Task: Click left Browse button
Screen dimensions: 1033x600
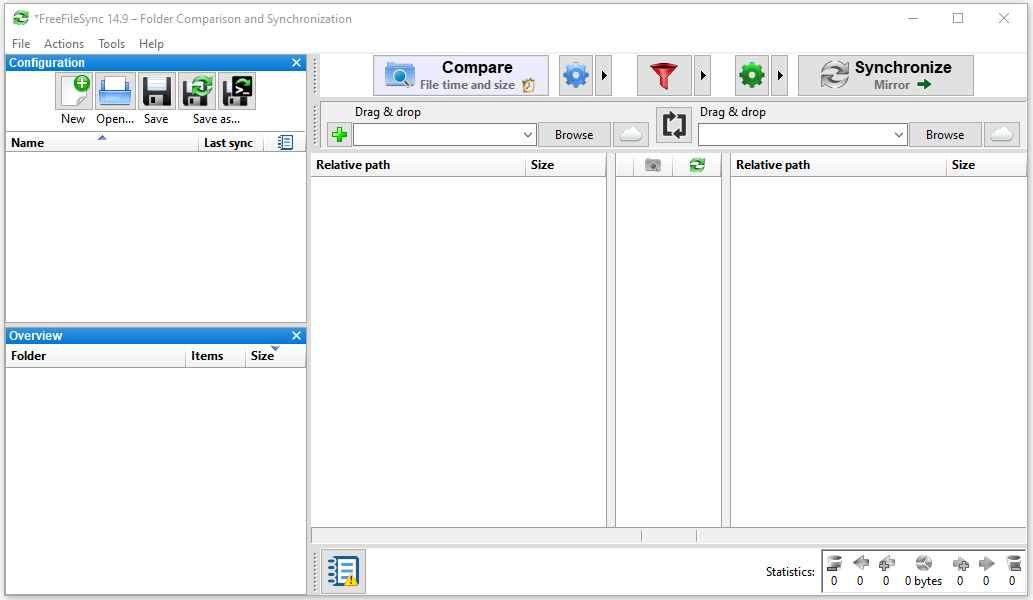Action: pos(574,135)
